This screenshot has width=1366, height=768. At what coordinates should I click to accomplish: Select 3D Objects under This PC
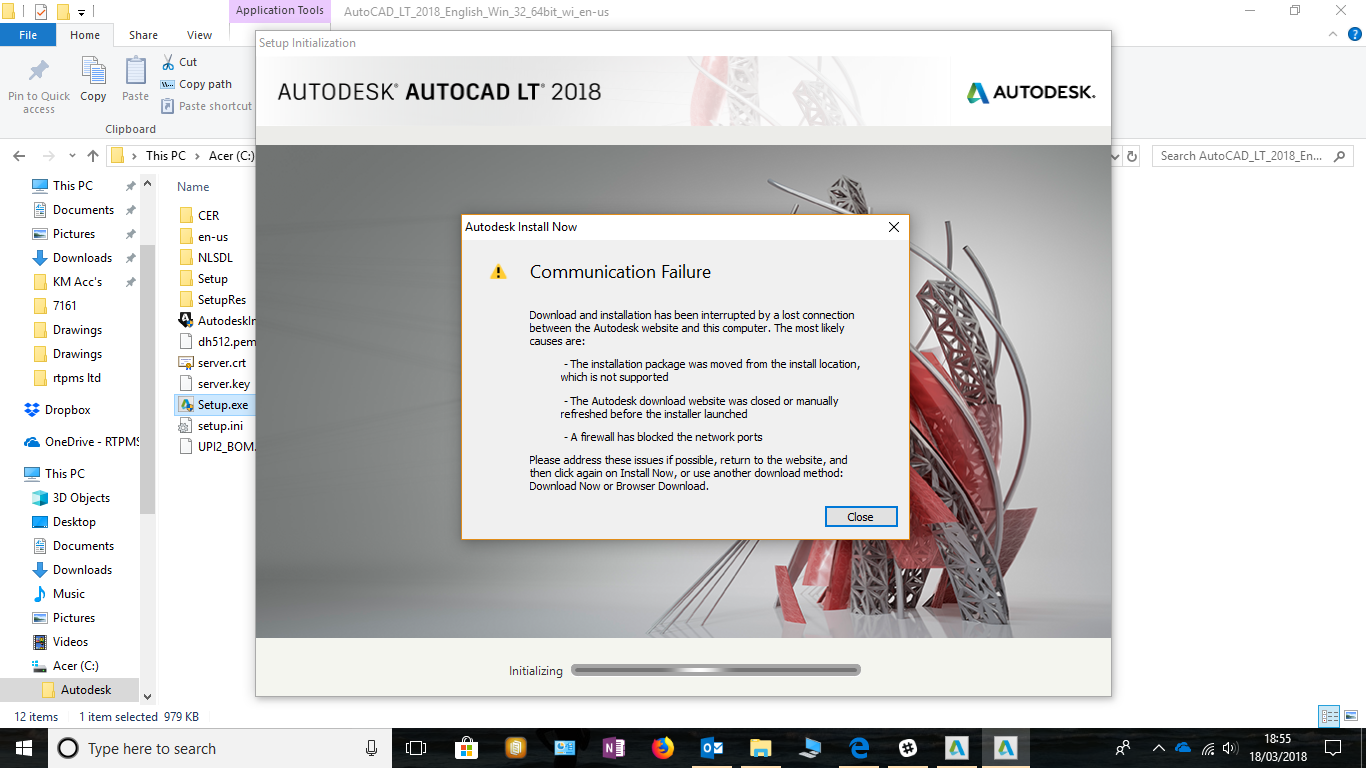pyautogui.click(x=81, y=498)
